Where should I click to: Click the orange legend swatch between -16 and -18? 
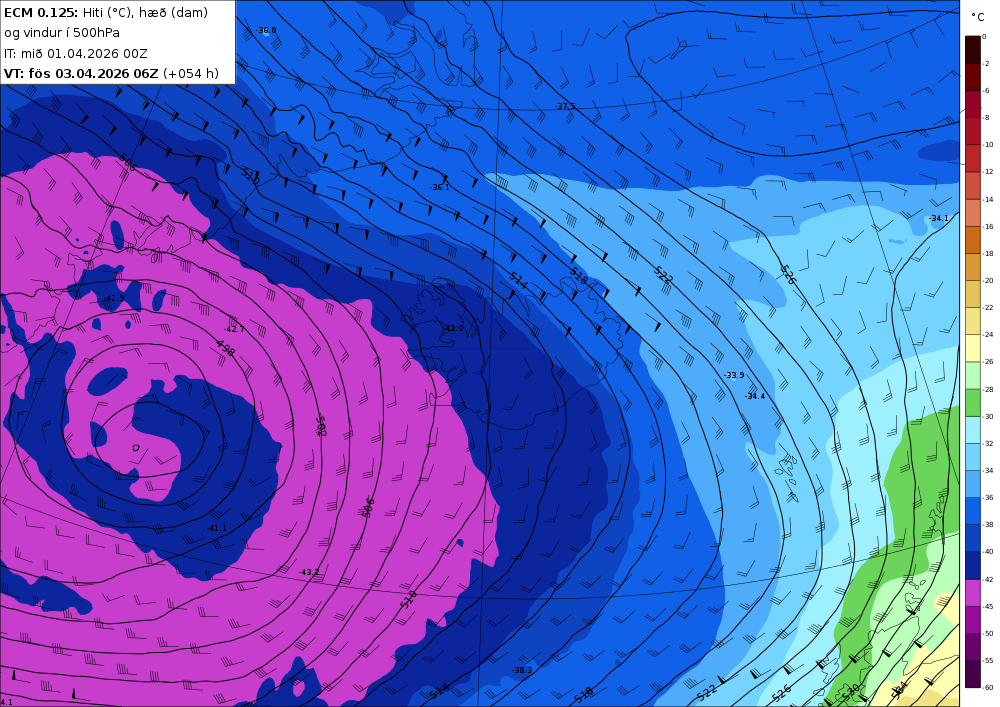973,240
